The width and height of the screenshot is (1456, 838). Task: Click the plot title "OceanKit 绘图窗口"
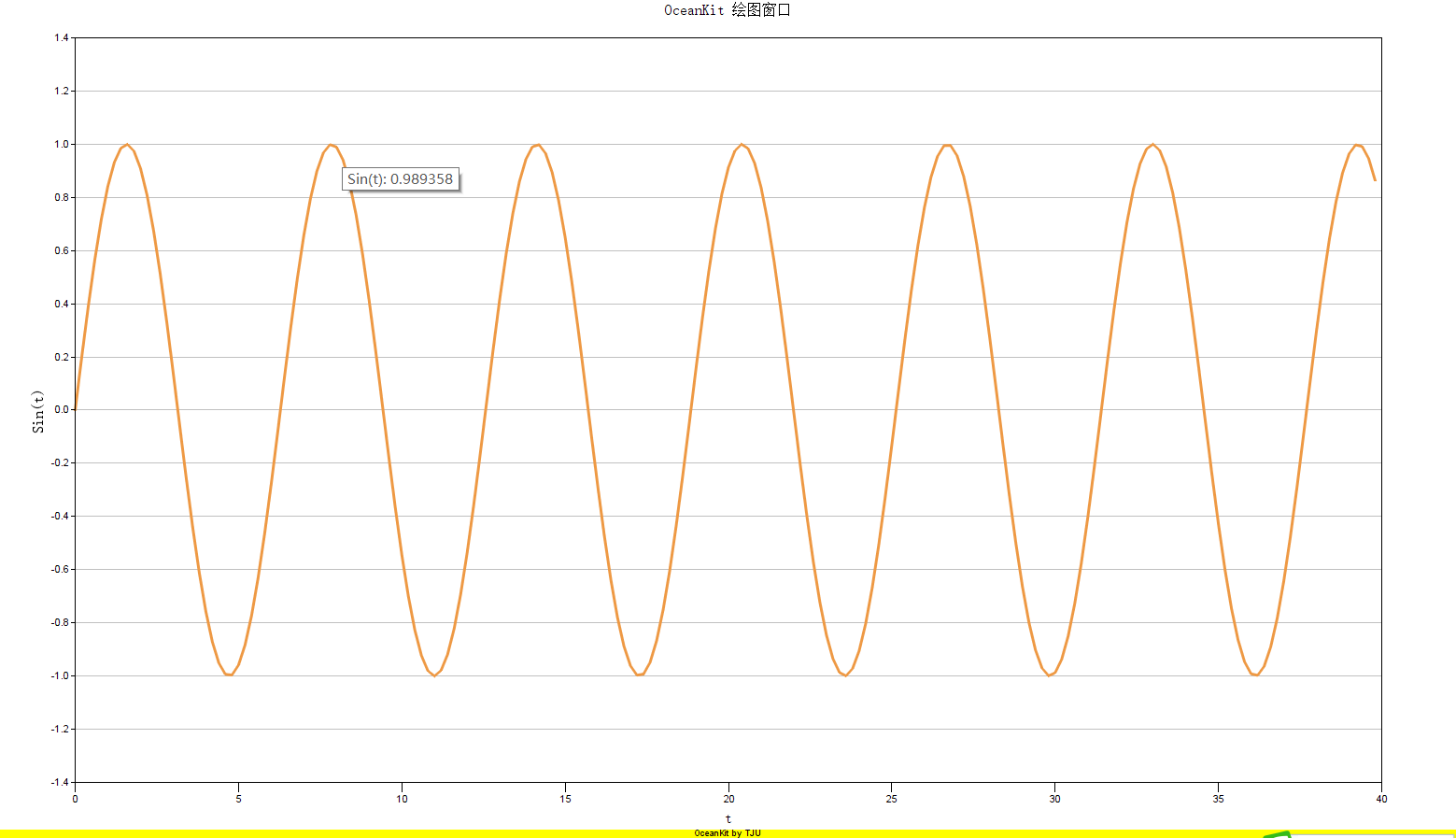click(728, 10)
